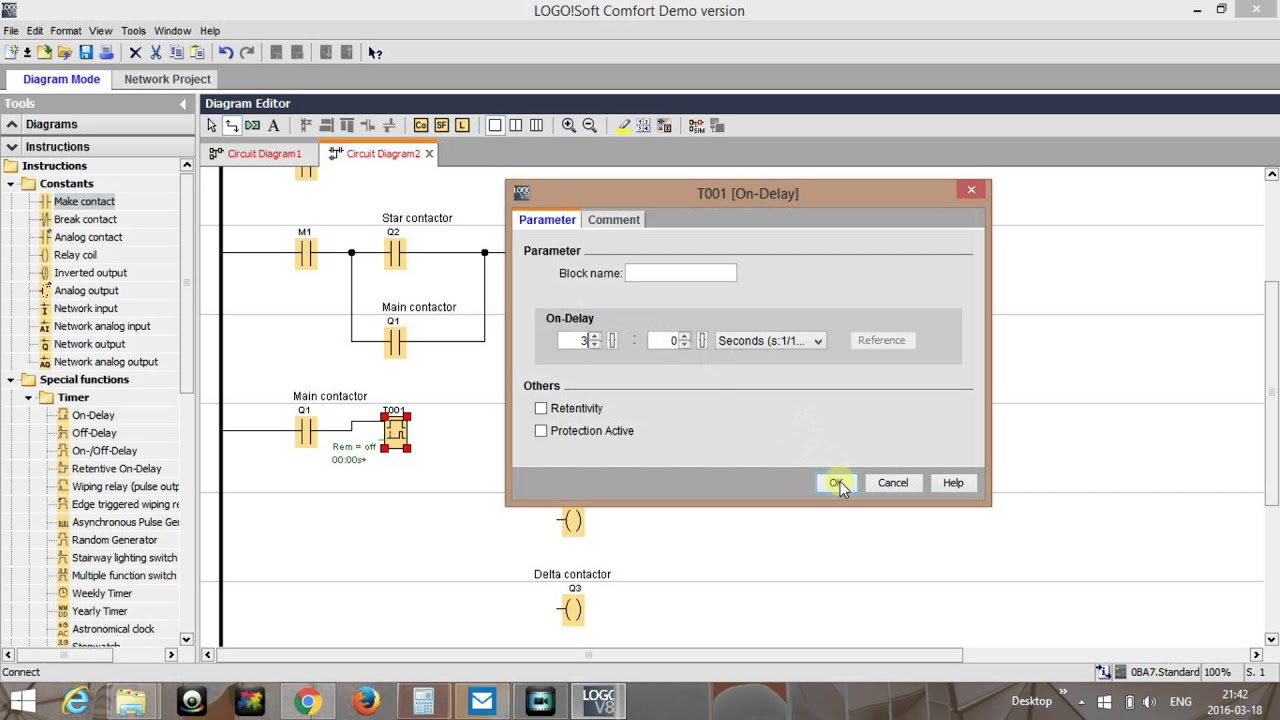Click the diagram horizontal scrollbar

[x=589, y=655]
